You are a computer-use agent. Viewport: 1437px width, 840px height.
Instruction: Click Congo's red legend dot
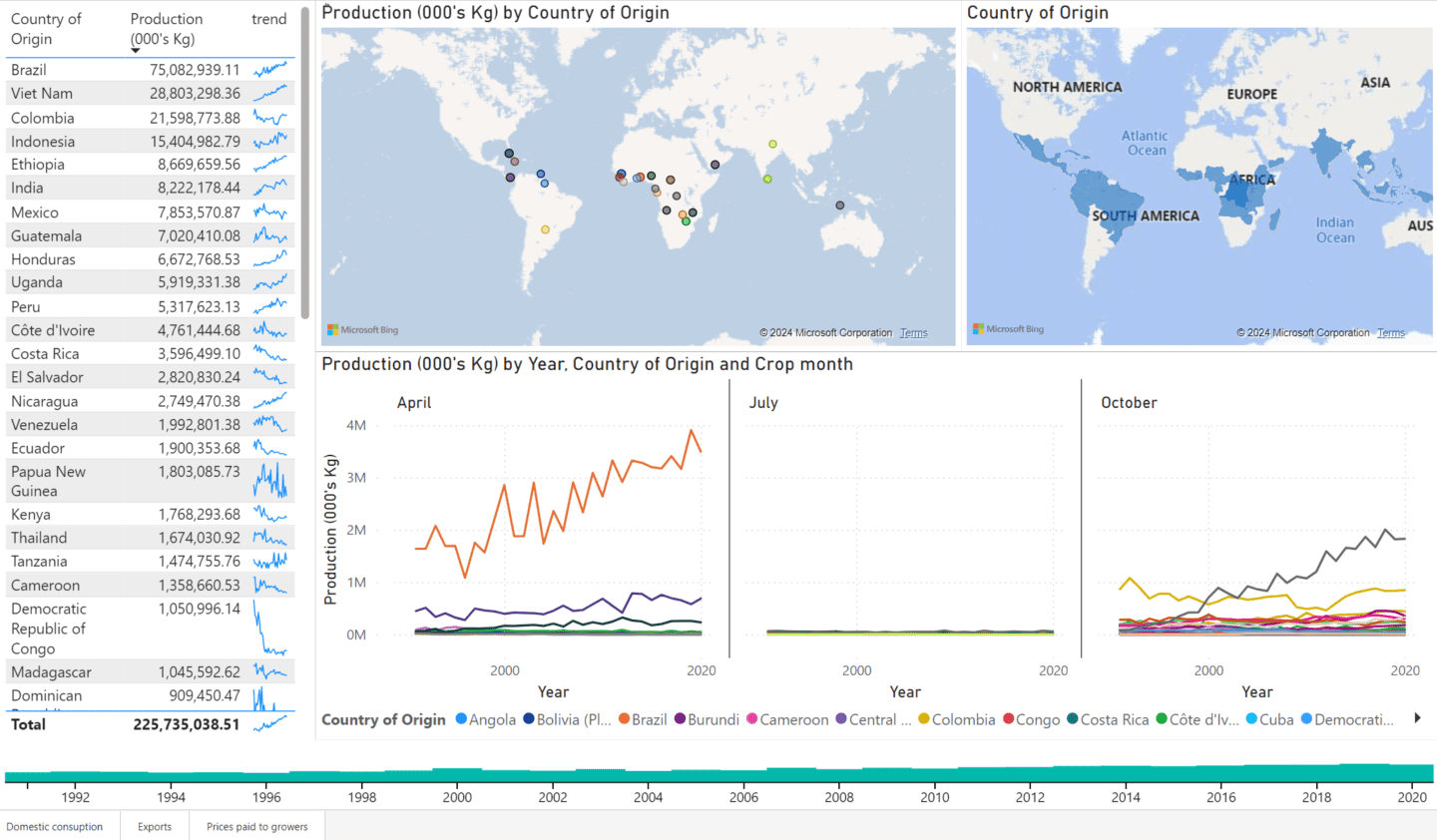(1008, 719)
